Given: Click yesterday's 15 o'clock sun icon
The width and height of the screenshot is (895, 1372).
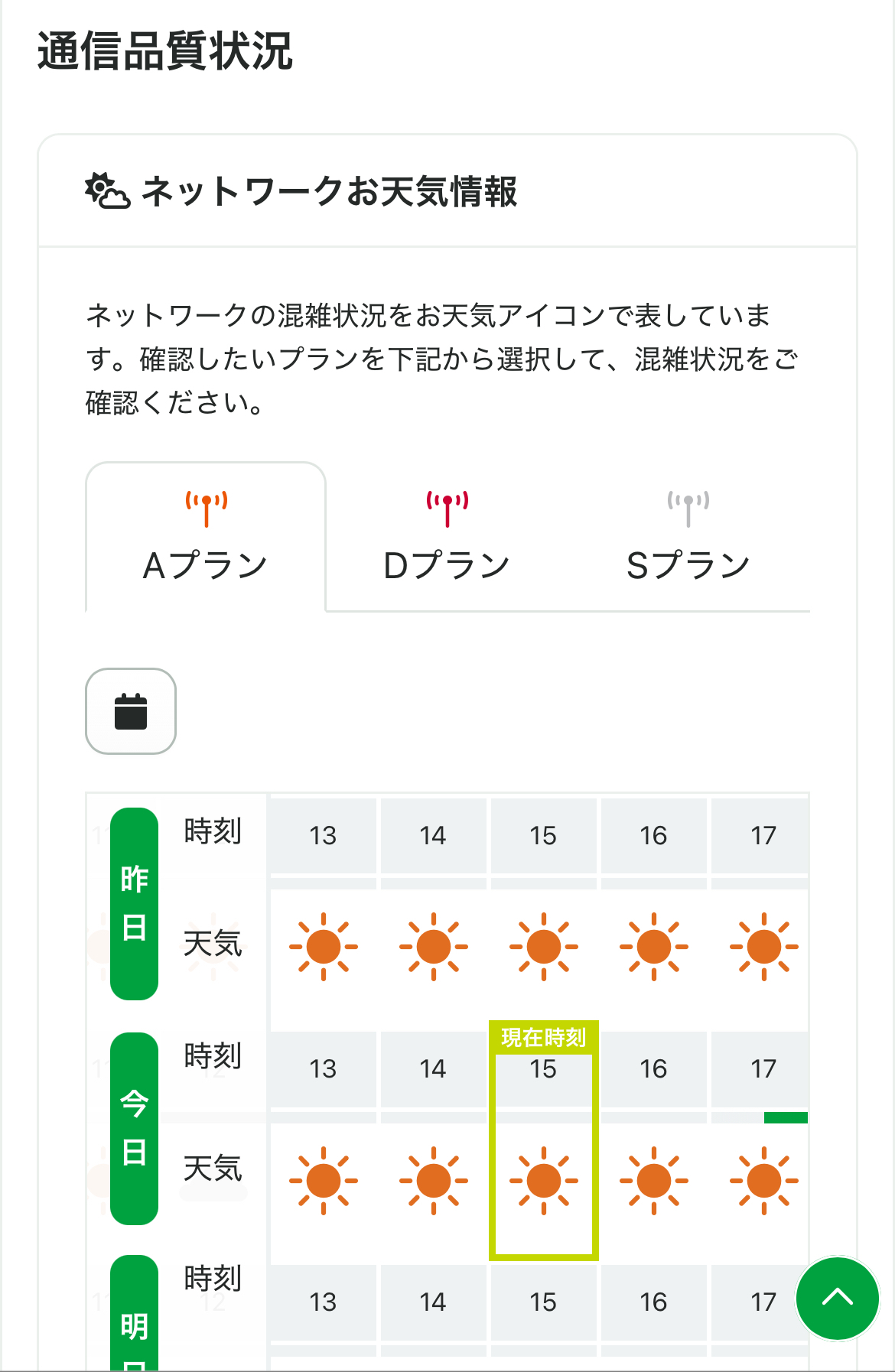Looking at the screenshot, I should coord(544,947).
